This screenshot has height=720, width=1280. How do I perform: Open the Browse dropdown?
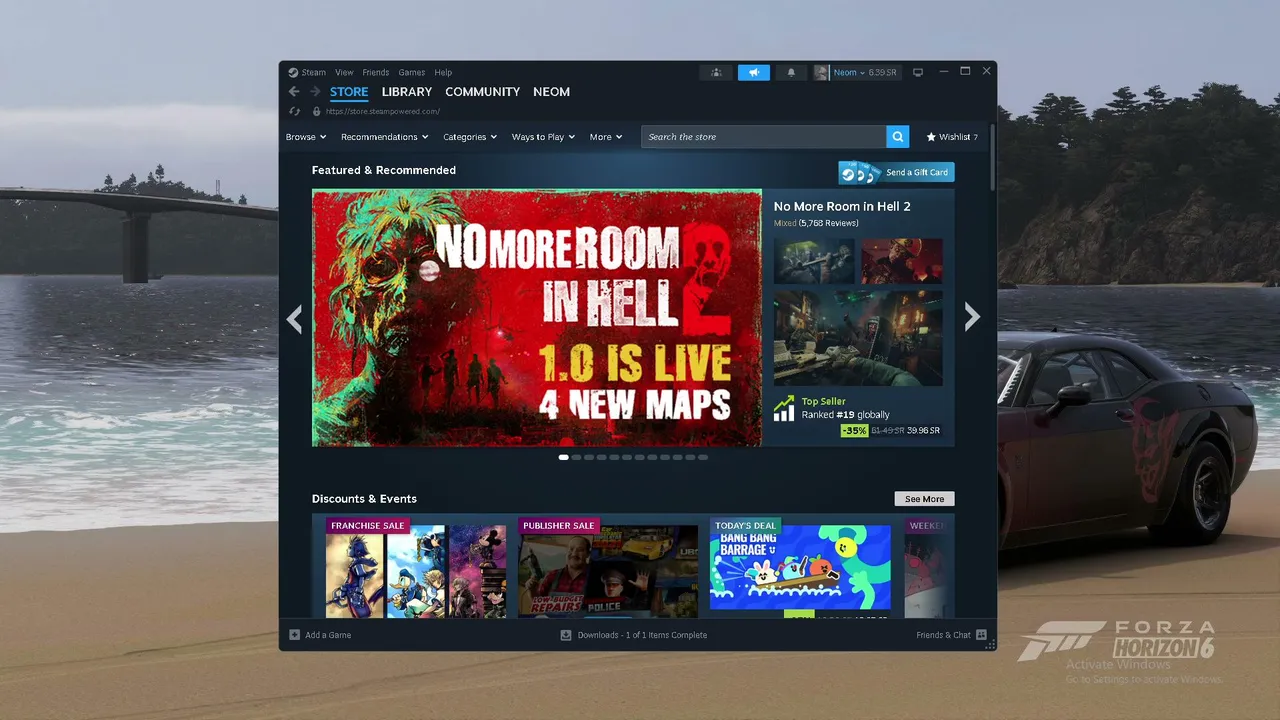point(306,137)
